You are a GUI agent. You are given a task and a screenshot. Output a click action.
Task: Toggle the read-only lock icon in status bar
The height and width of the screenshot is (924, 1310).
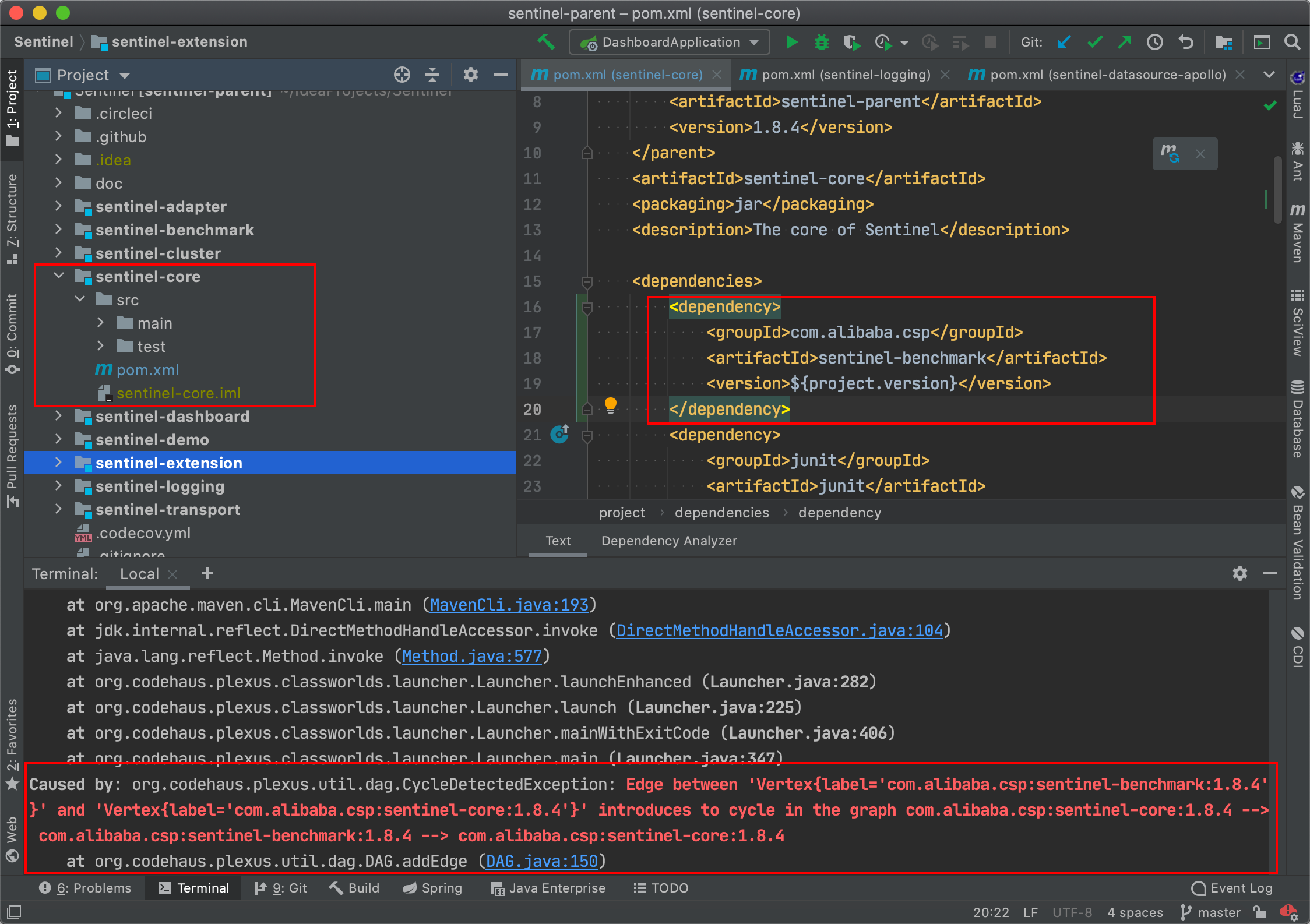click(x=1259, y=912)
